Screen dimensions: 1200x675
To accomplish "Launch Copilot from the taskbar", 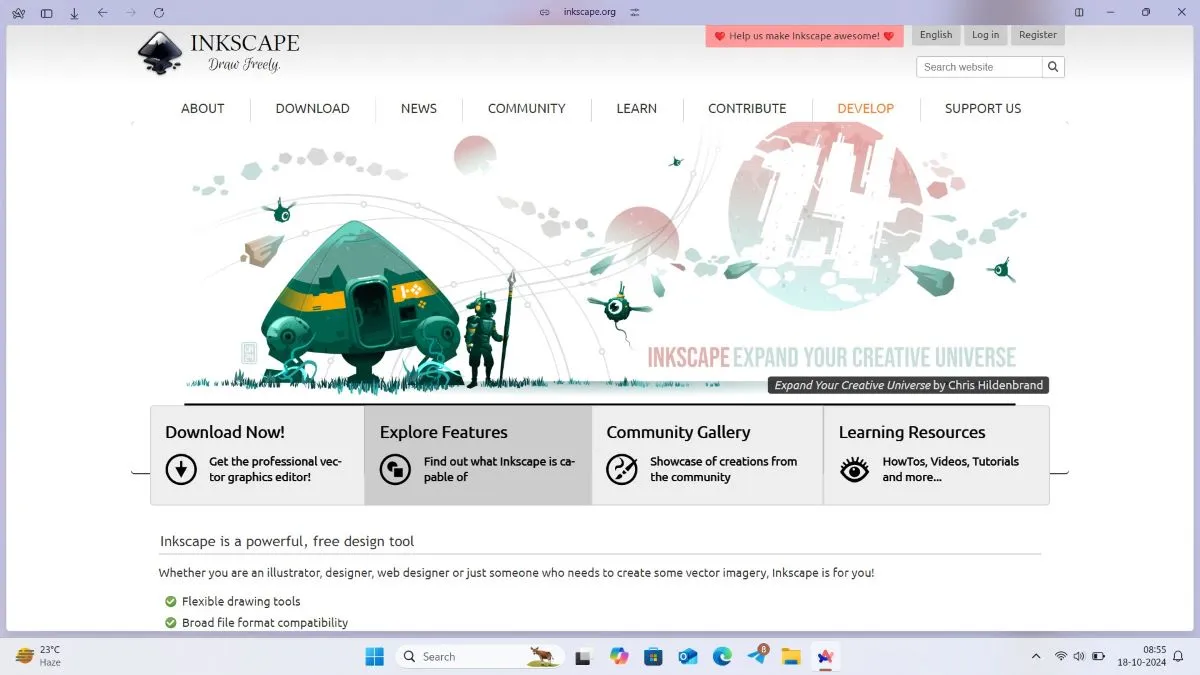I will [x=619, y=656].
